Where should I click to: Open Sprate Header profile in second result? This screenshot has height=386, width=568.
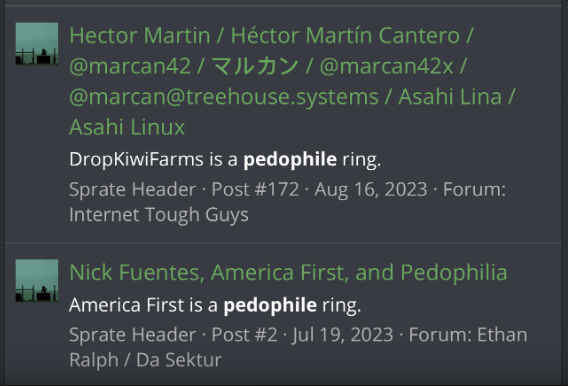133,335
